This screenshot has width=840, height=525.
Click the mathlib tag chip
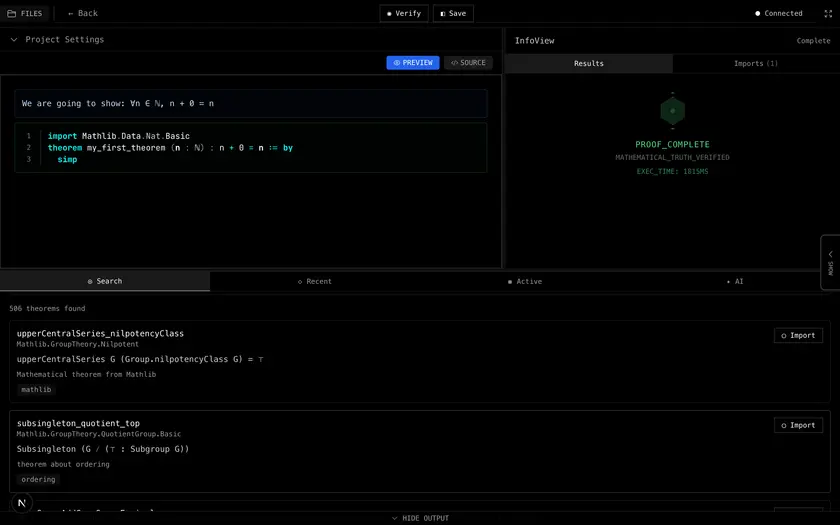coord(36,389)
